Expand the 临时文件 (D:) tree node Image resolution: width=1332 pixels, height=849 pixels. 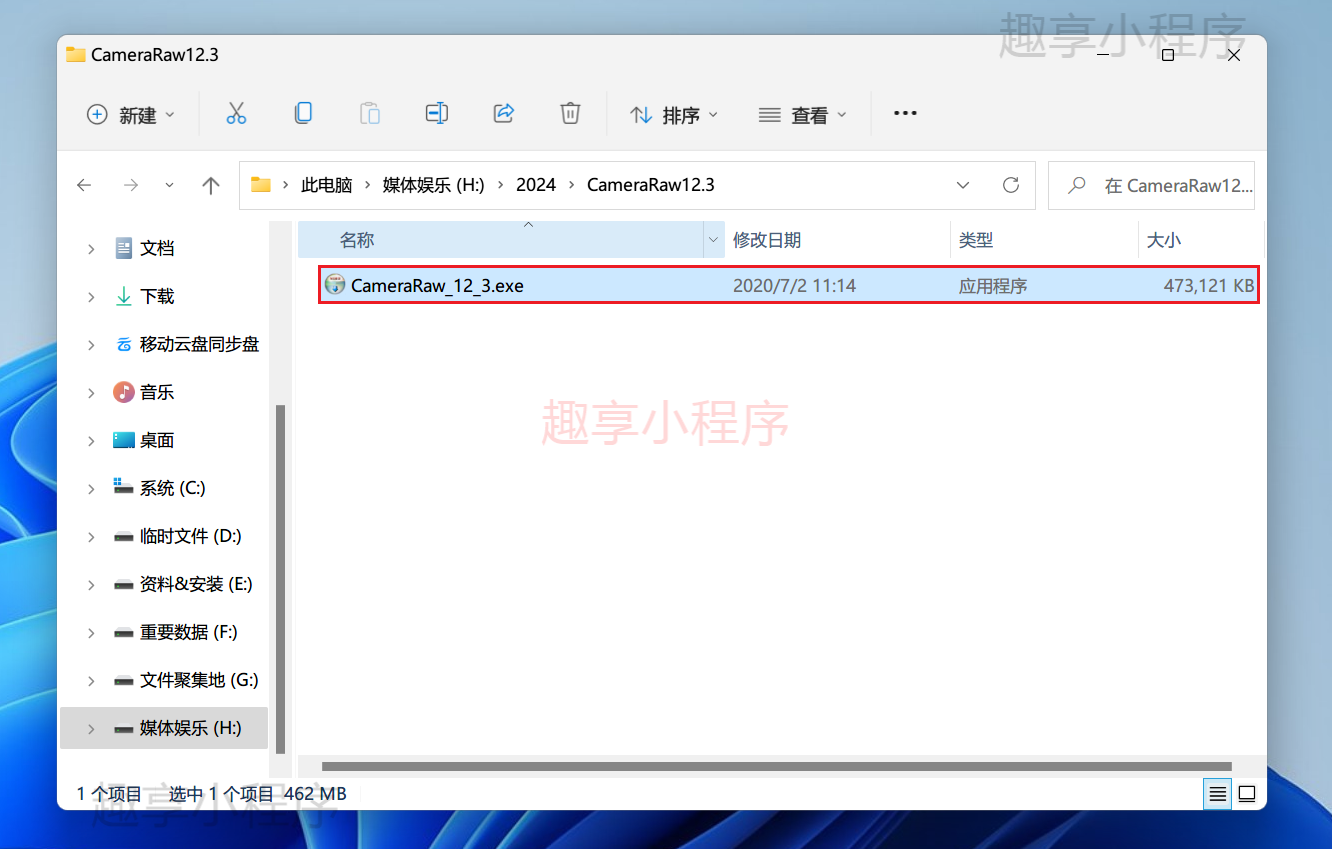coord(91,536)
